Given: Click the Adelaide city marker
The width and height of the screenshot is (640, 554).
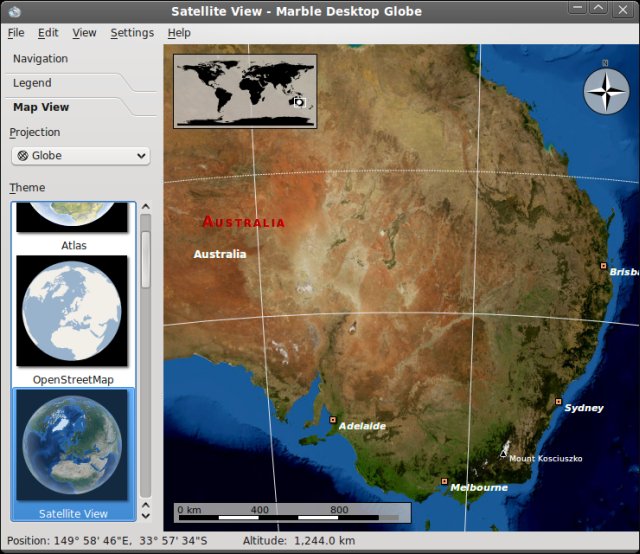Looking at the screenshot, I should (333, 420).
